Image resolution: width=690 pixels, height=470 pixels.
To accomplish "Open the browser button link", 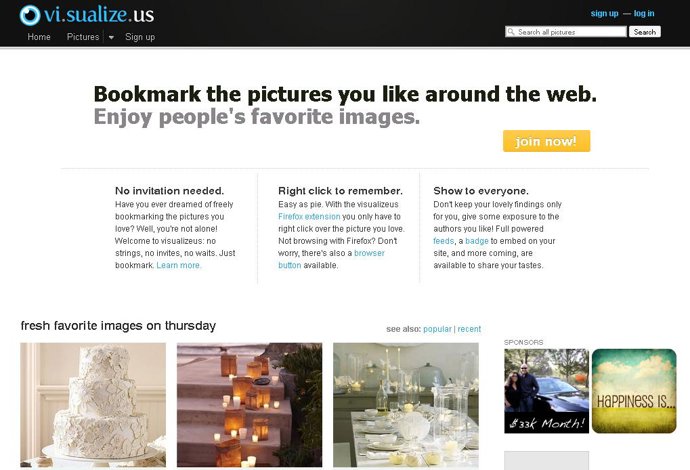I will 331,259.
